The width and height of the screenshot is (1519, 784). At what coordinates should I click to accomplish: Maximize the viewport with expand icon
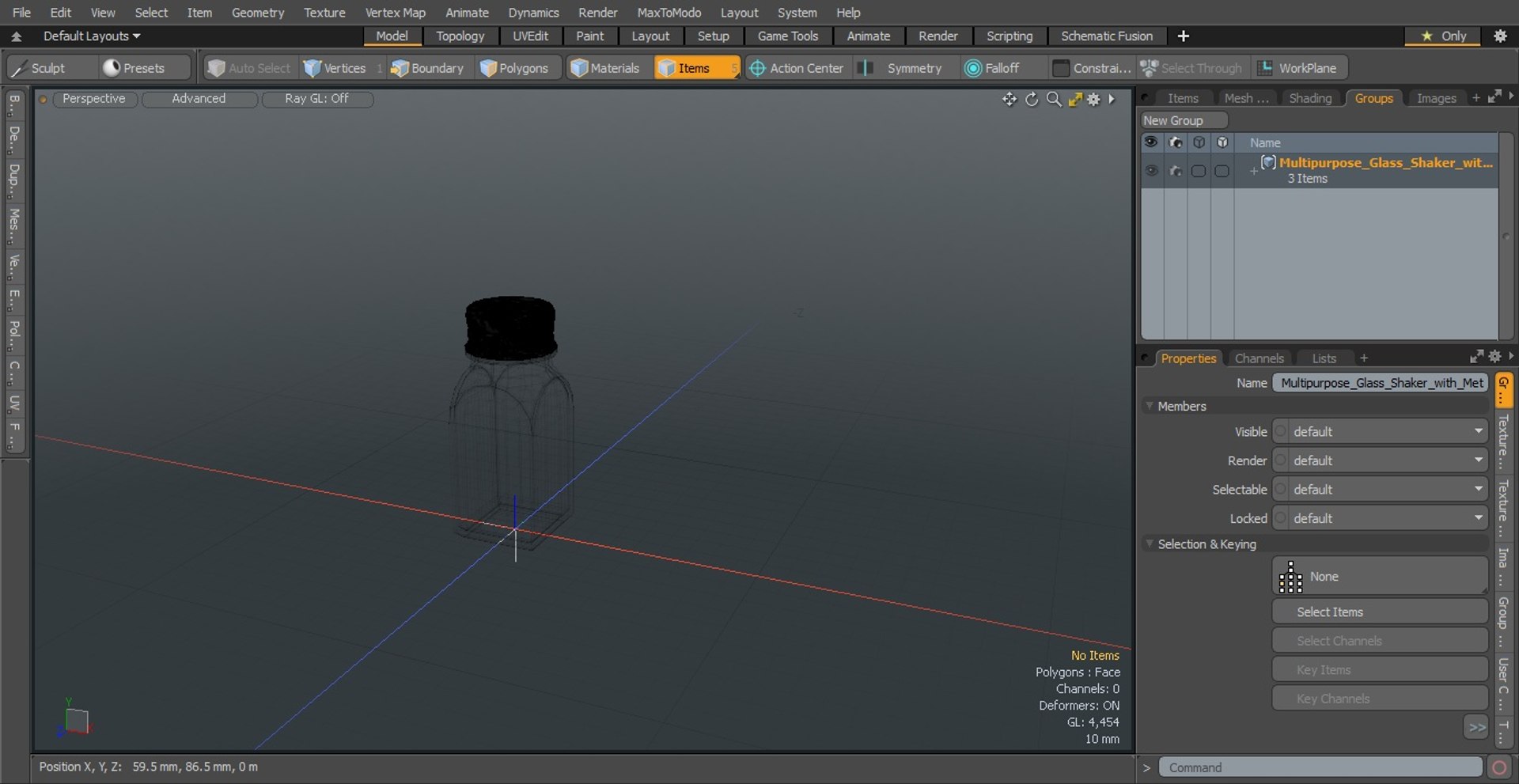[x=1075, y=99]
